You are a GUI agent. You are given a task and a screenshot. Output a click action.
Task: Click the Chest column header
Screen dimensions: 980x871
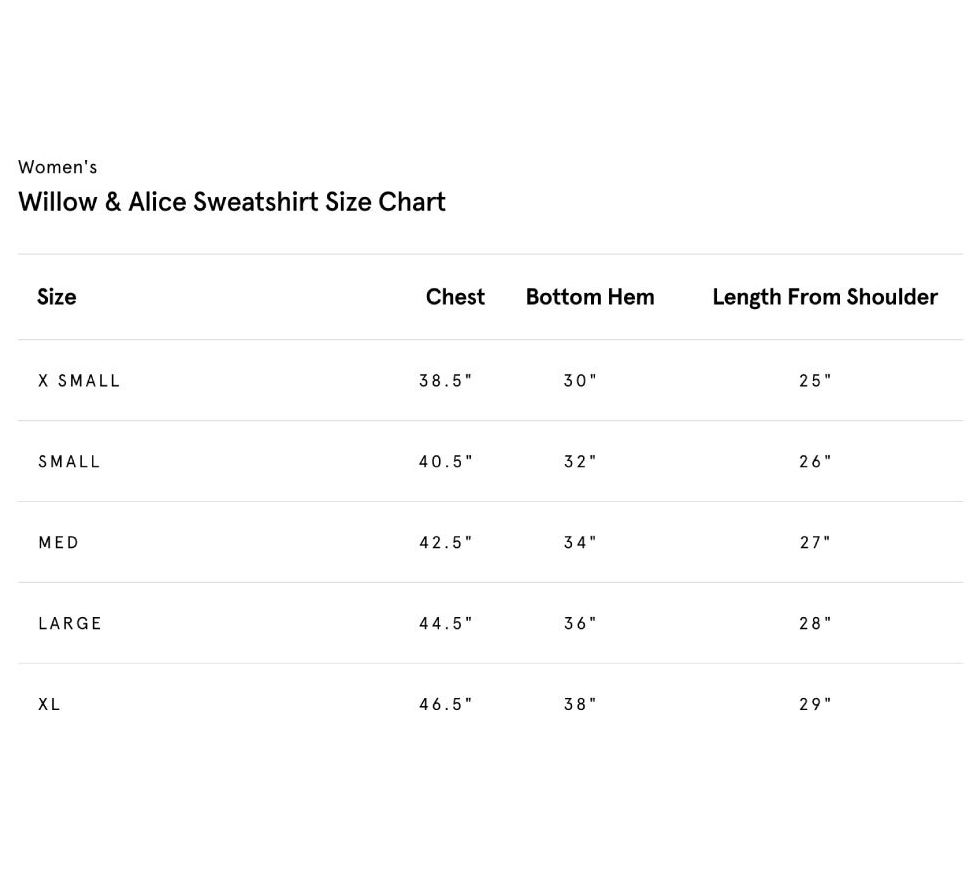(x=455, y=297)
